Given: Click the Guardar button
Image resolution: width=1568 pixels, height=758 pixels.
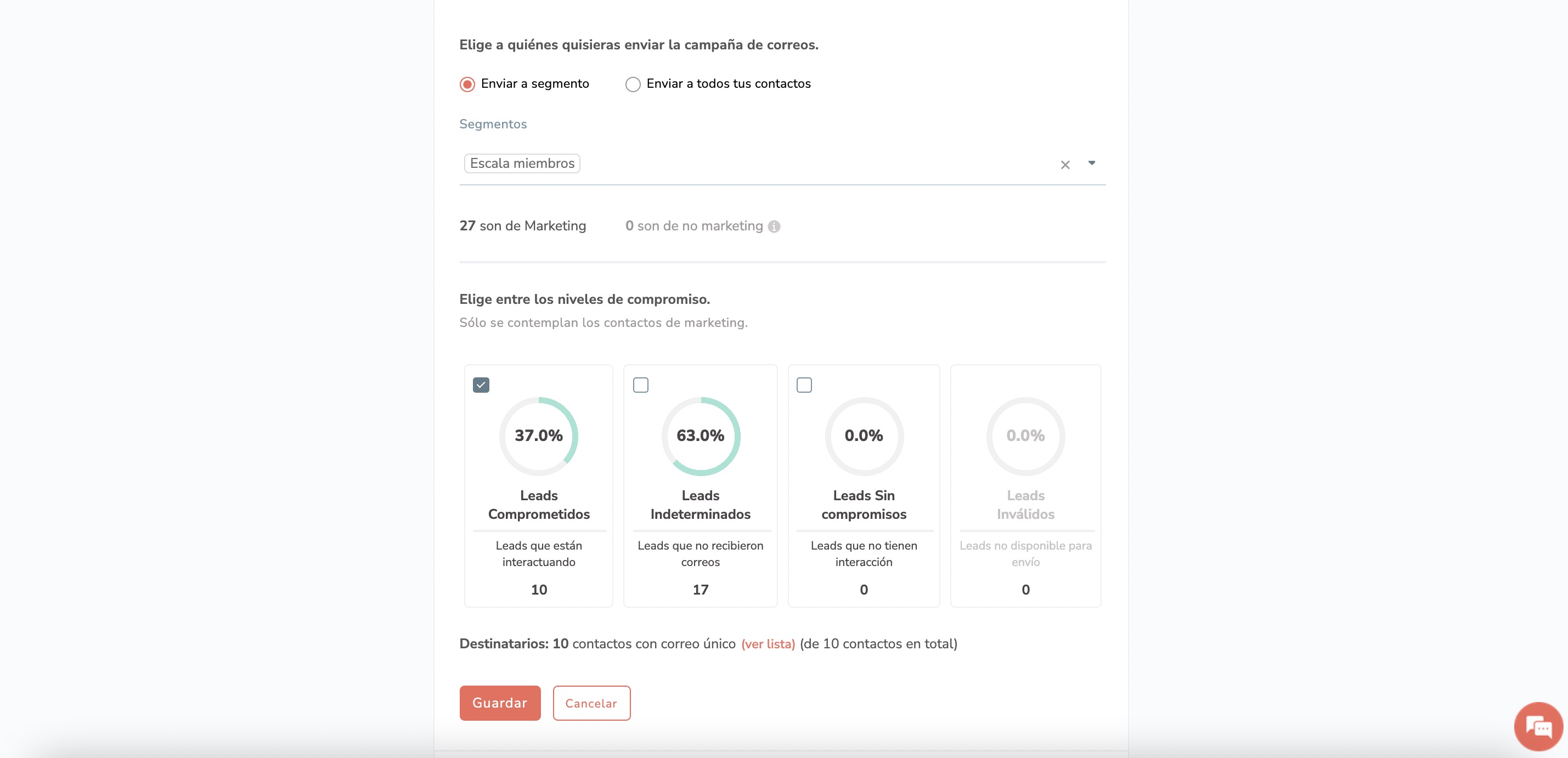Looking at the screenshot, I should pyautogui.click(x=499, y=703).
